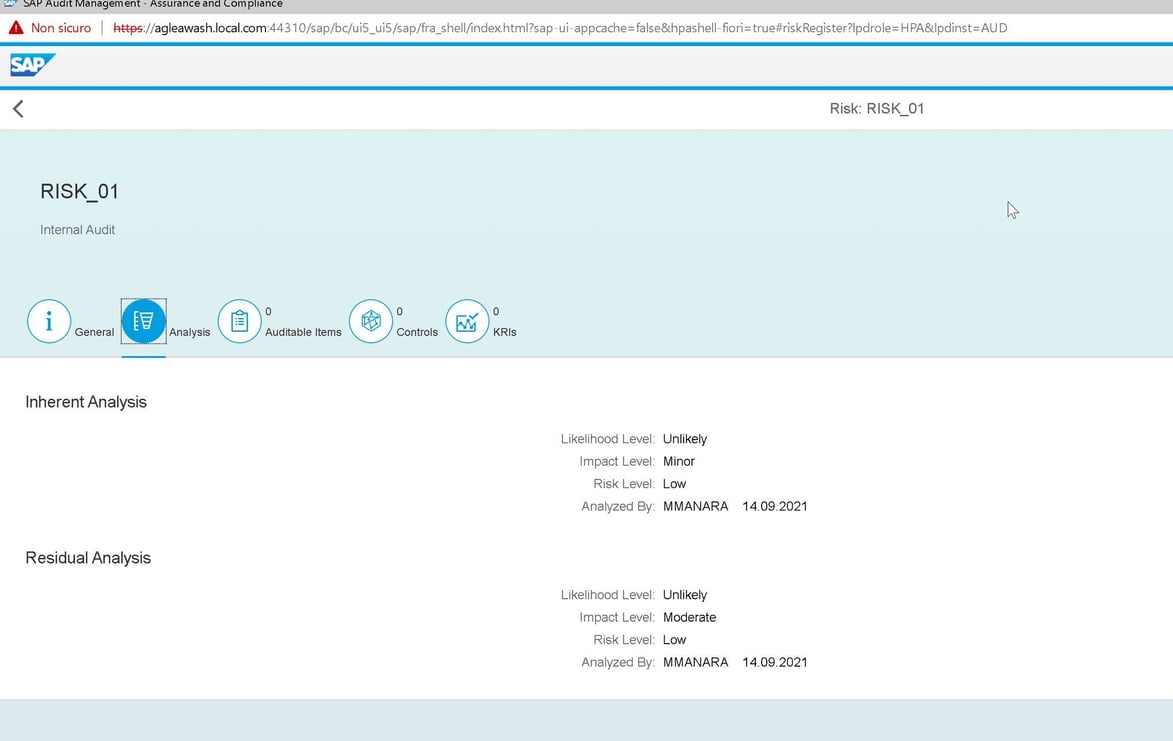The width and height of the screenshot is (1173, 741).
Task: Open the General information section icon
Action: click(x=49, y=321)
